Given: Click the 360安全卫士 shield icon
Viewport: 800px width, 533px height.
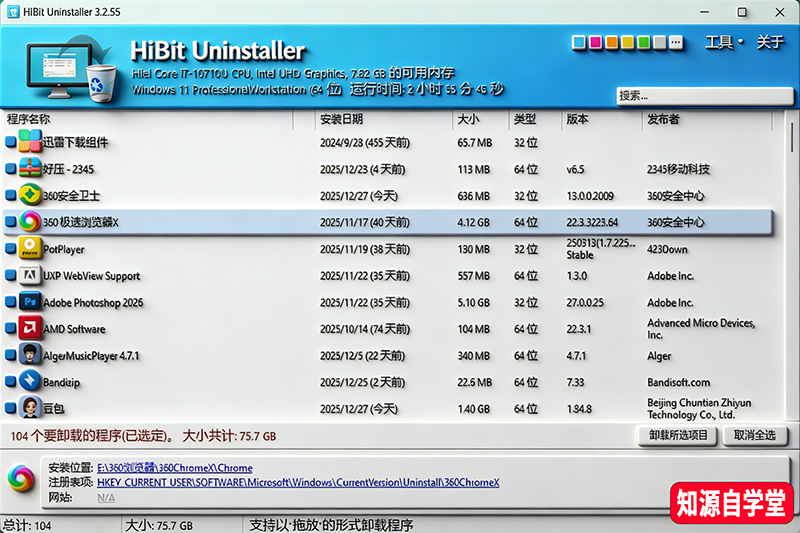Looking at the screenshot, I should [x=30, y=194].
